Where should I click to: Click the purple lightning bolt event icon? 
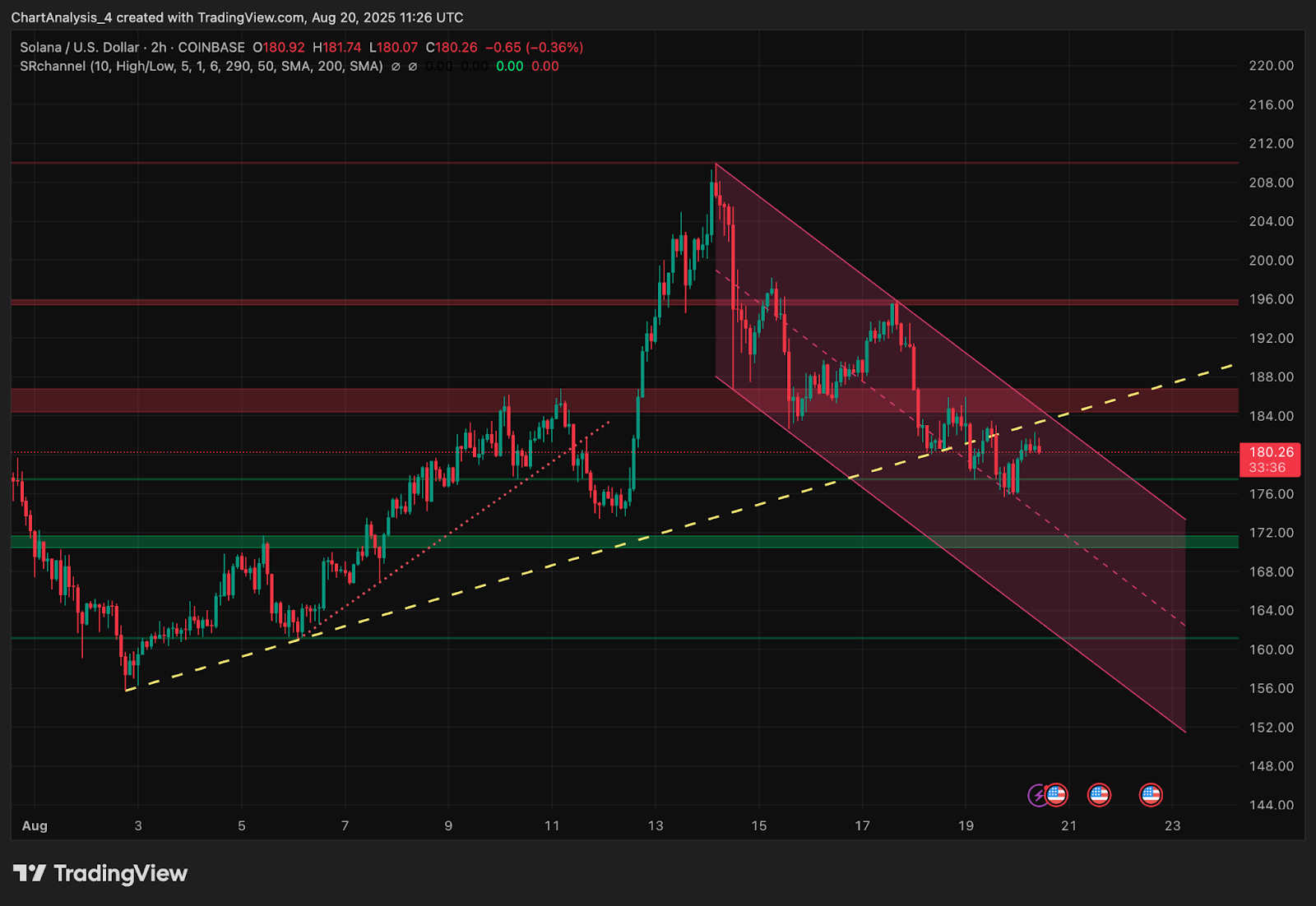1038,795
